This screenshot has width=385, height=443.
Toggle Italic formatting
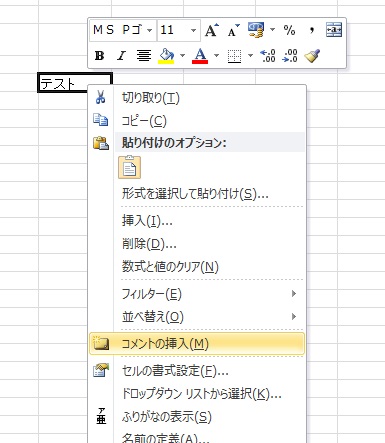tap(121, 56)
